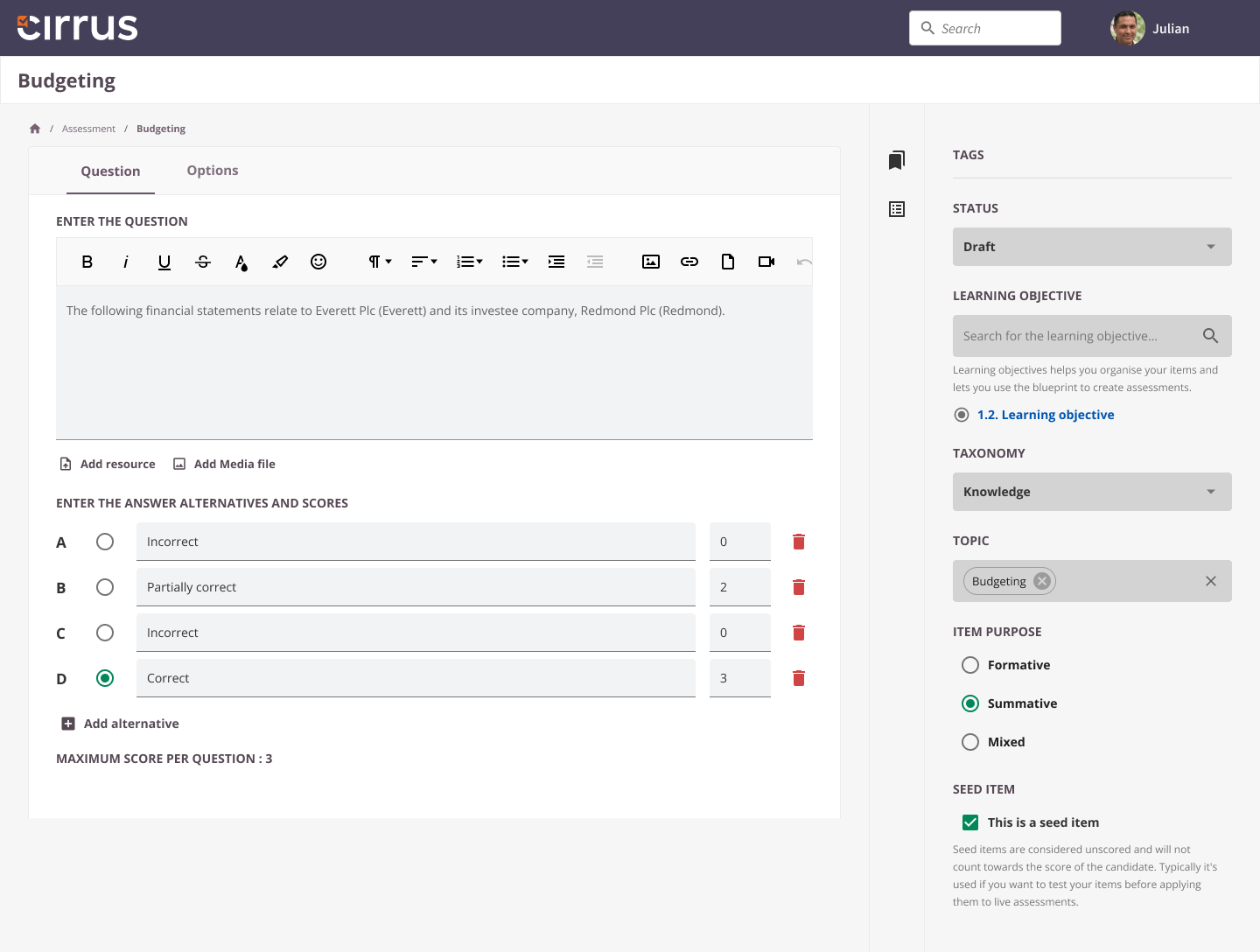Expand the Taxonomy dropdown set to Knowledge
The height and width of the screenshot is (952, 1260).
pyautogui.click(x=1091, y=492)
